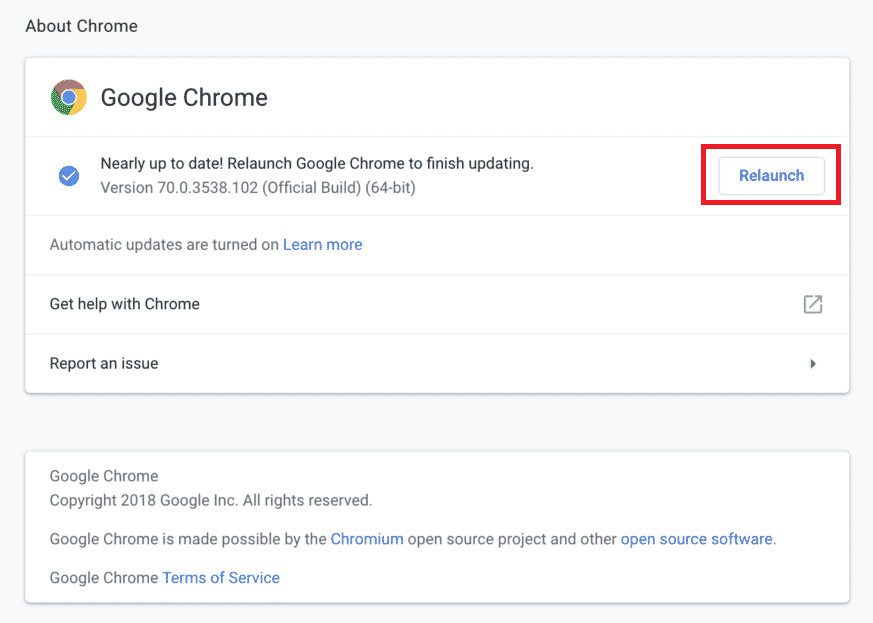Click the blue update checkmark icon

[x=69, y=176]
